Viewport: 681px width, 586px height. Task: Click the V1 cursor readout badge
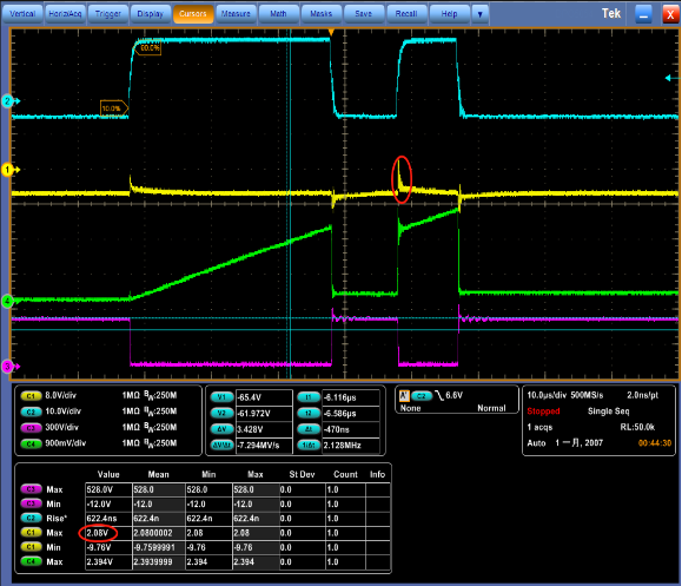click(x=220, y=397)
